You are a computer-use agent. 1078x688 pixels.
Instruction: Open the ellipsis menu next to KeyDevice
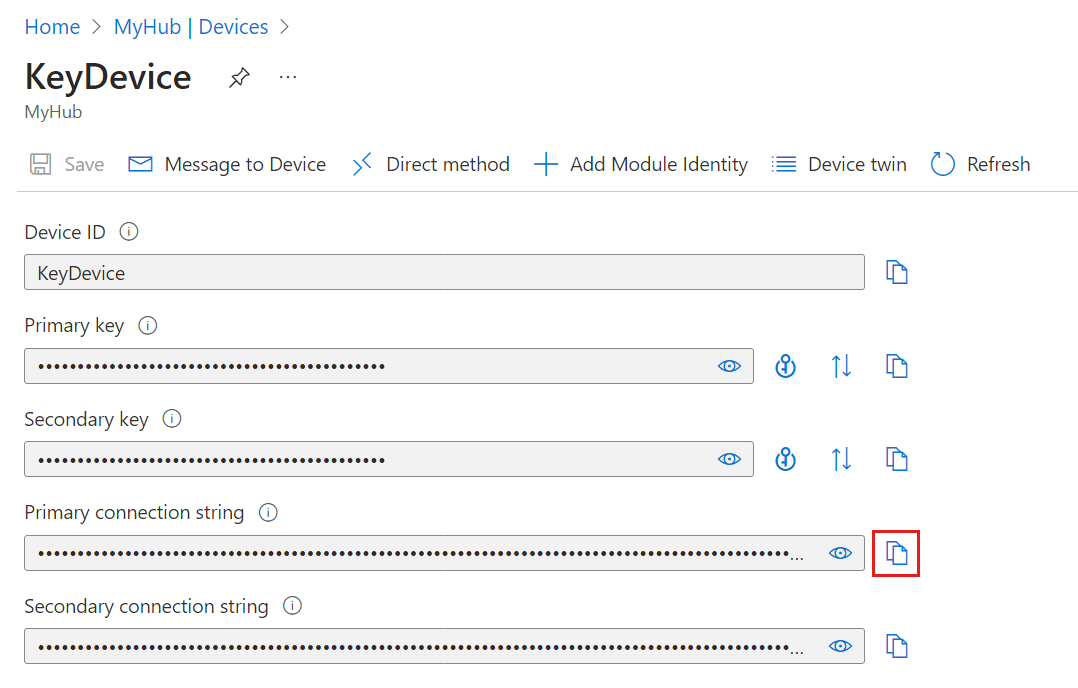point(288,77)
